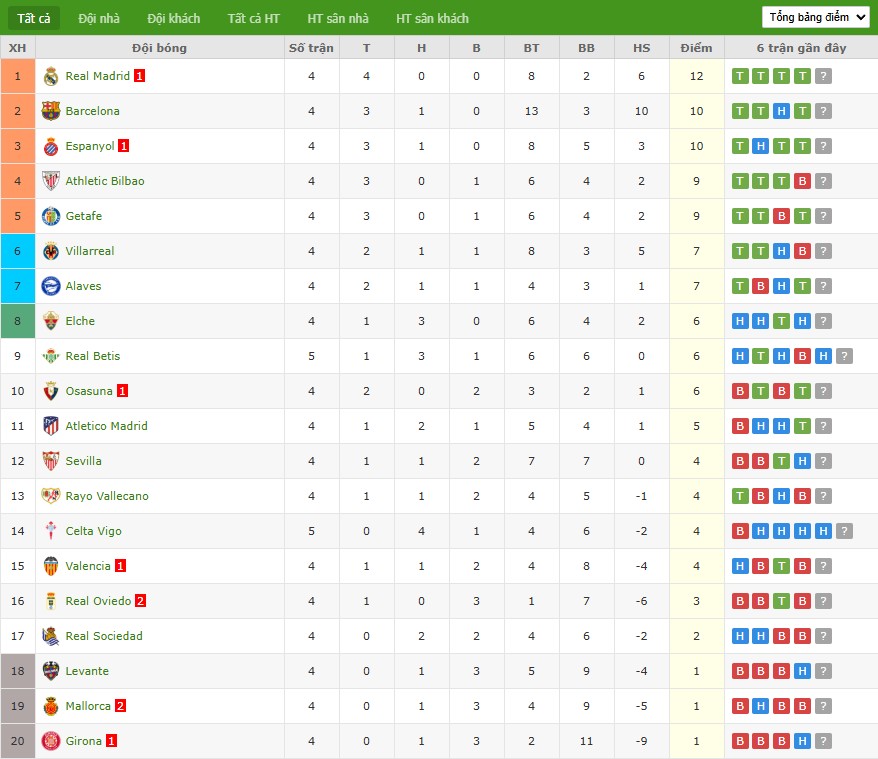Switch to HT sân khách tab
Viewport: 878px width, 759px height.
coord(432,18)
